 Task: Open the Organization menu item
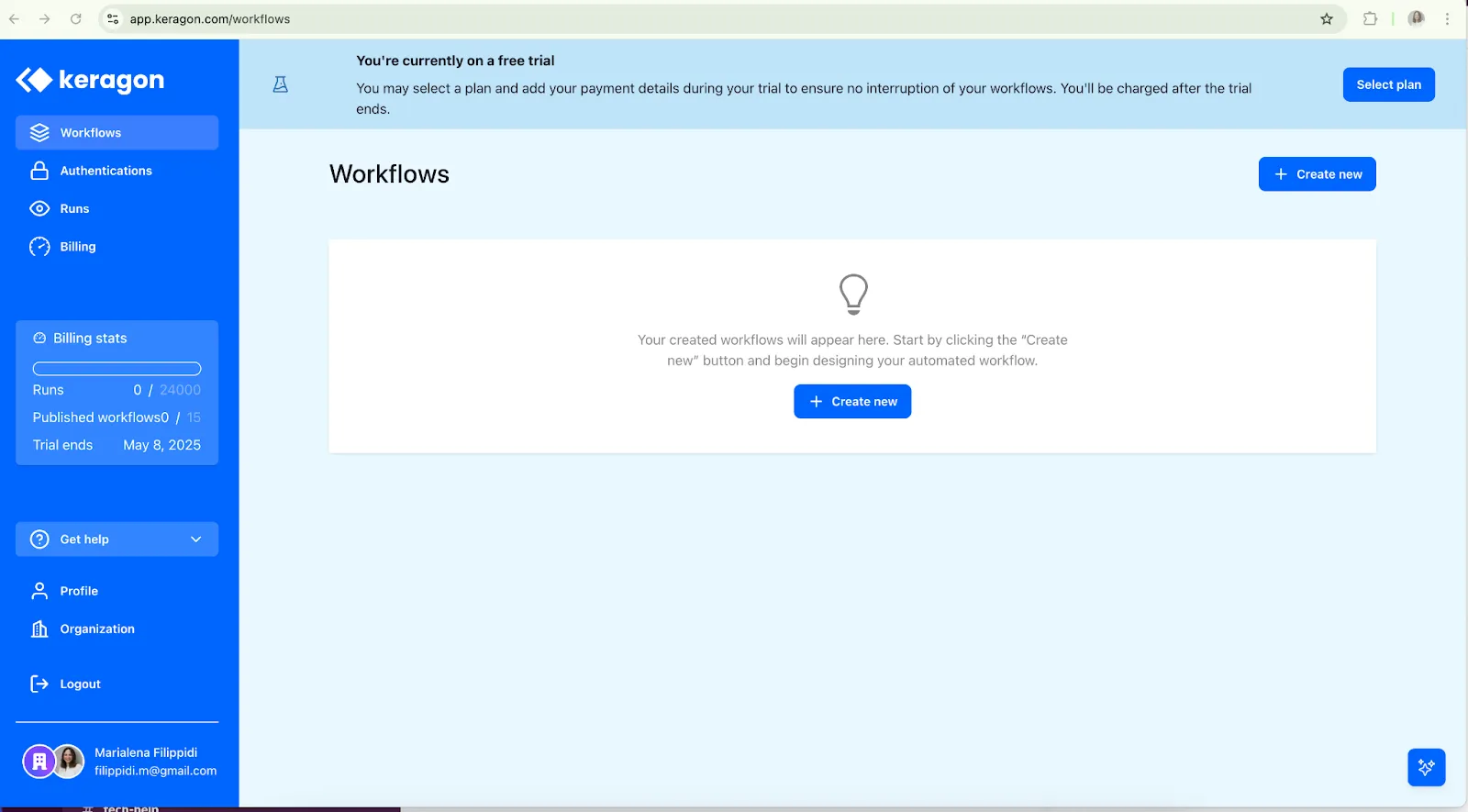(x=117, y=628)
